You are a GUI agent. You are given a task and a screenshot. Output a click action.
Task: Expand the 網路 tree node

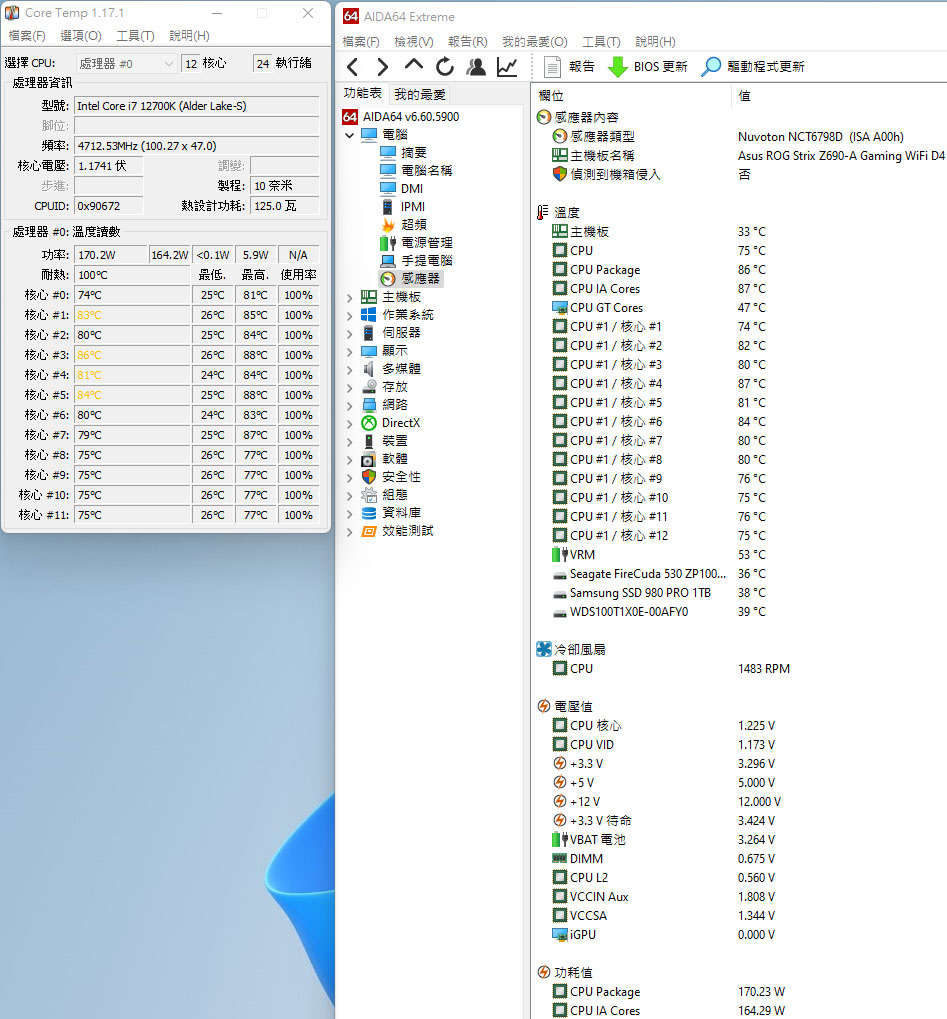point(350,406)
